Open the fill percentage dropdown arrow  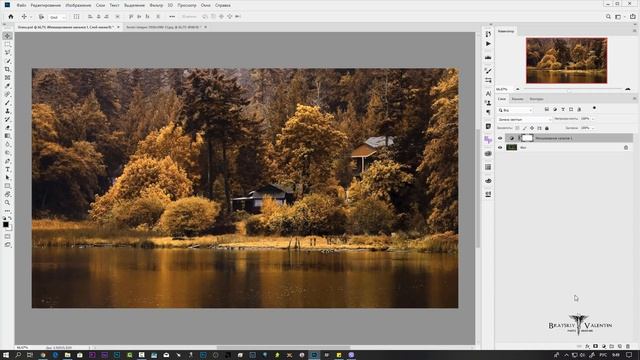[x=593, y=128]
